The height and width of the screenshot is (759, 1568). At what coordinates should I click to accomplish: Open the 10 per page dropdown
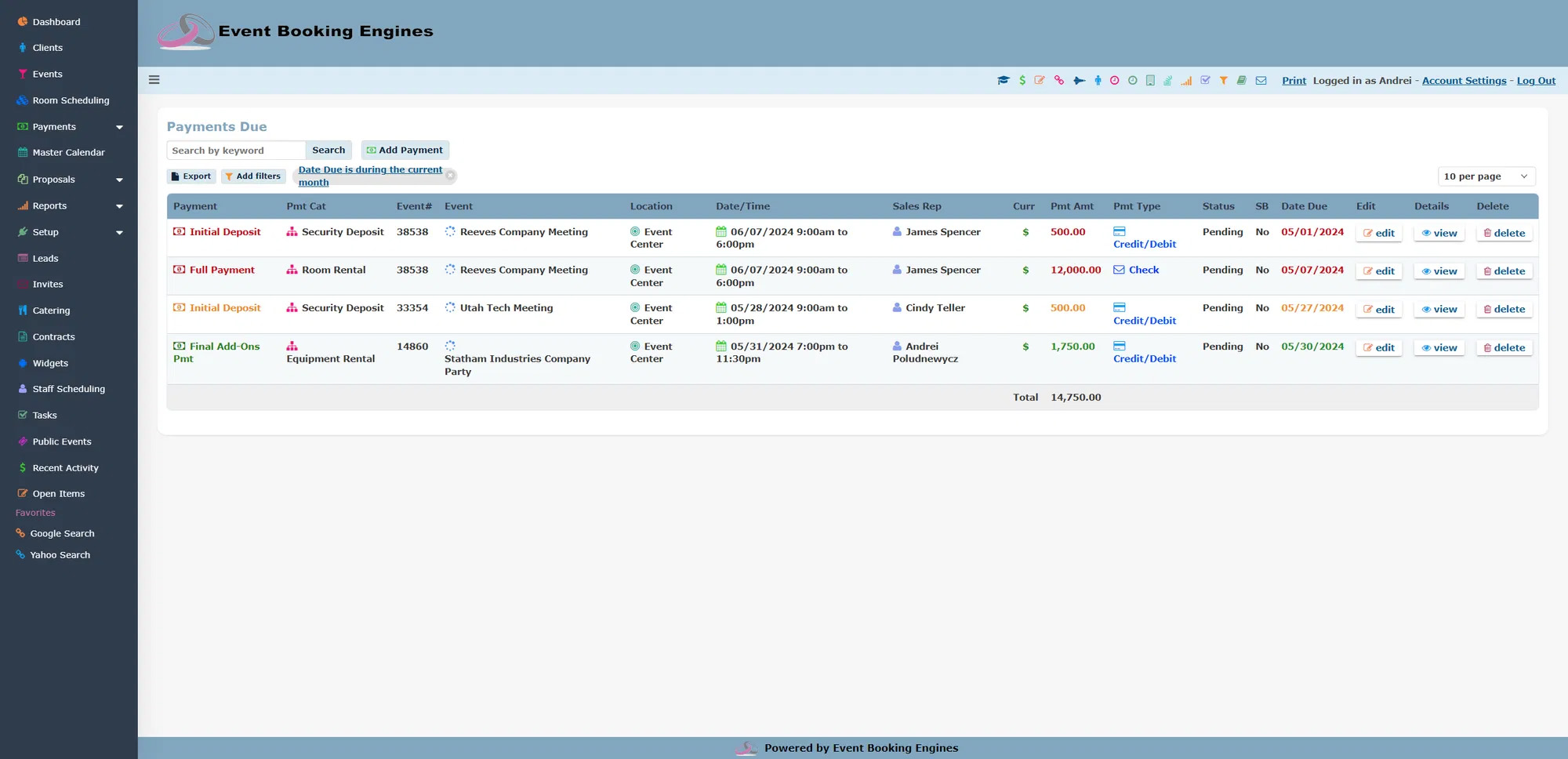click(1486, 176)
